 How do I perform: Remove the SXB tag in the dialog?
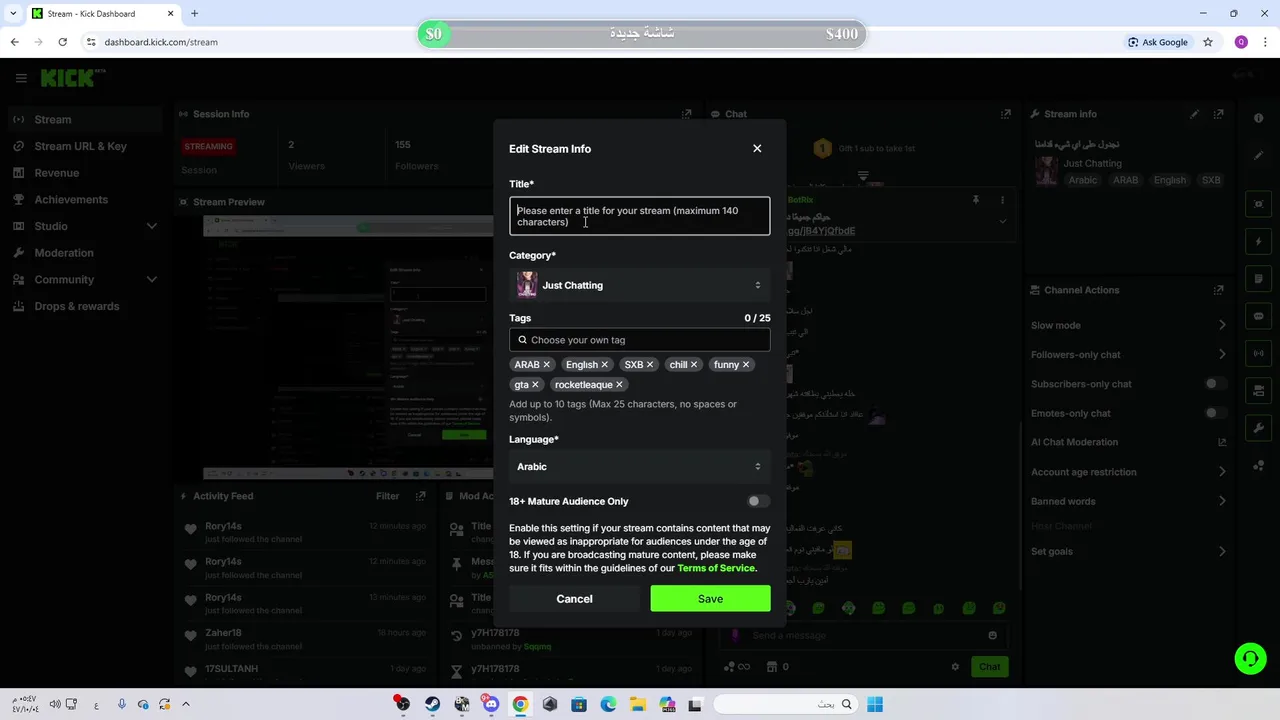pos(649,365)
